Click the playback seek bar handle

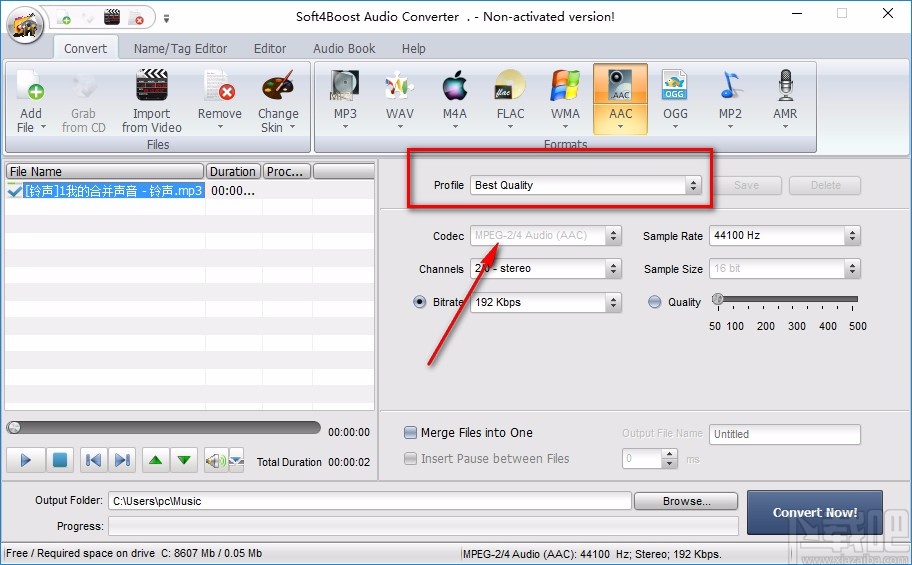[x=14, y=428]
